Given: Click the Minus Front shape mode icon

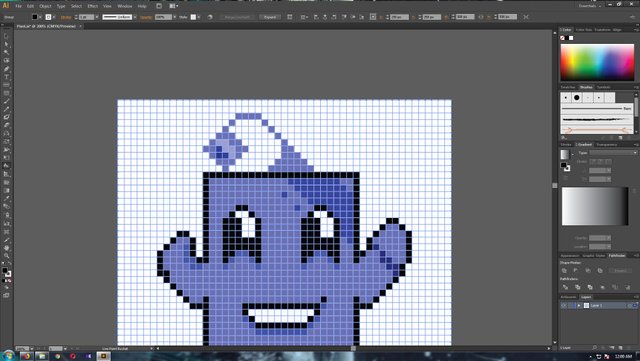Looking at the screenshot, I should coord(576,270).
